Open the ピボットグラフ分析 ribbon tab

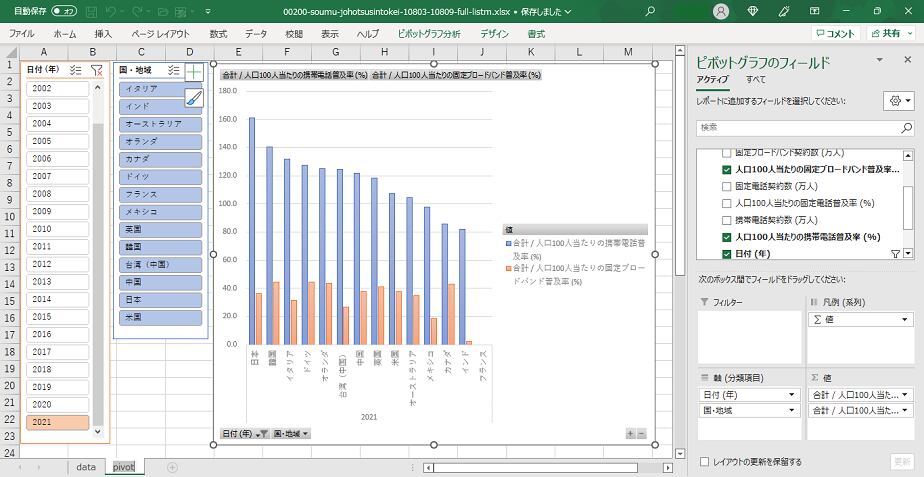click(x=429, y=33)
